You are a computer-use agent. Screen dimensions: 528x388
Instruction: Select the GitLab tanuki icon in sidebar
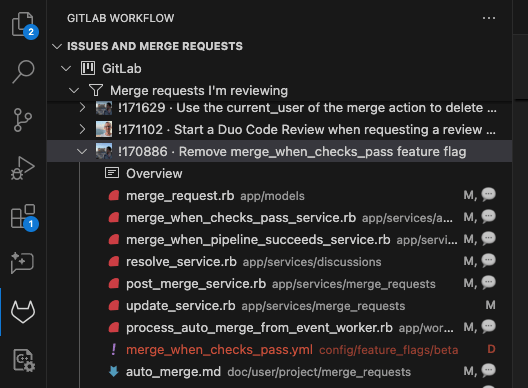click(x=23, y=312)
